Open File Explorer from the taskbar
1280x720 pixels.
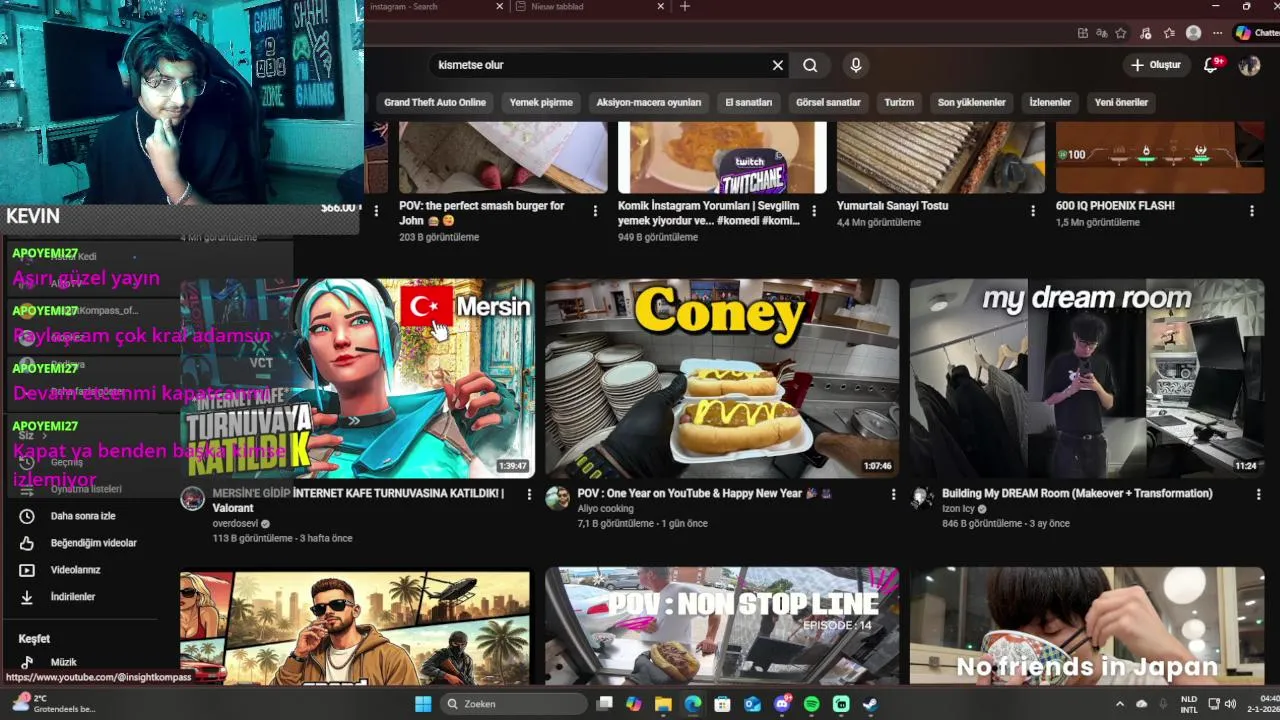click(x=663, y=704)
